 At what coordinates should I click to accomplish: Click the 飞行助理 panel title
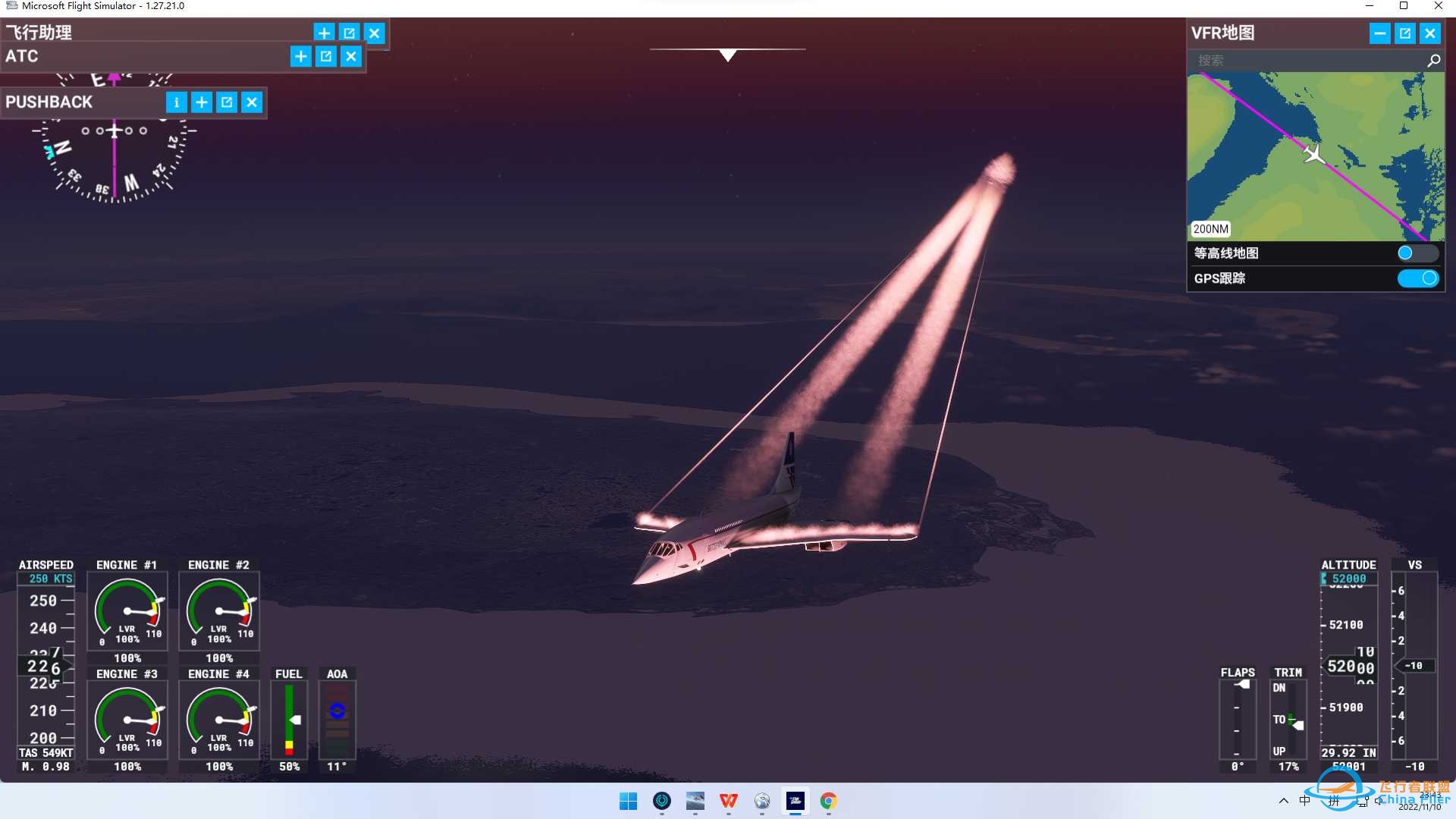coord(39,33)
